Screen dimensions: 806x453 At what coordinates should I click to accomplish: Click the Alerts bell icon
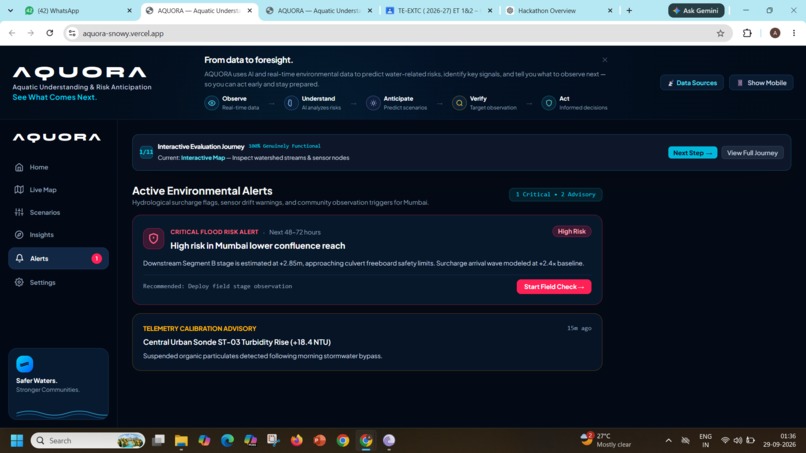[19, 258]
